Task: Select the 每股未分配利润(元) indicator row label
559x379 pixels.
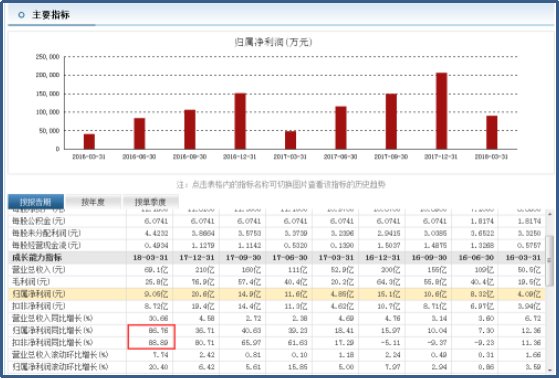Action: 47,233
